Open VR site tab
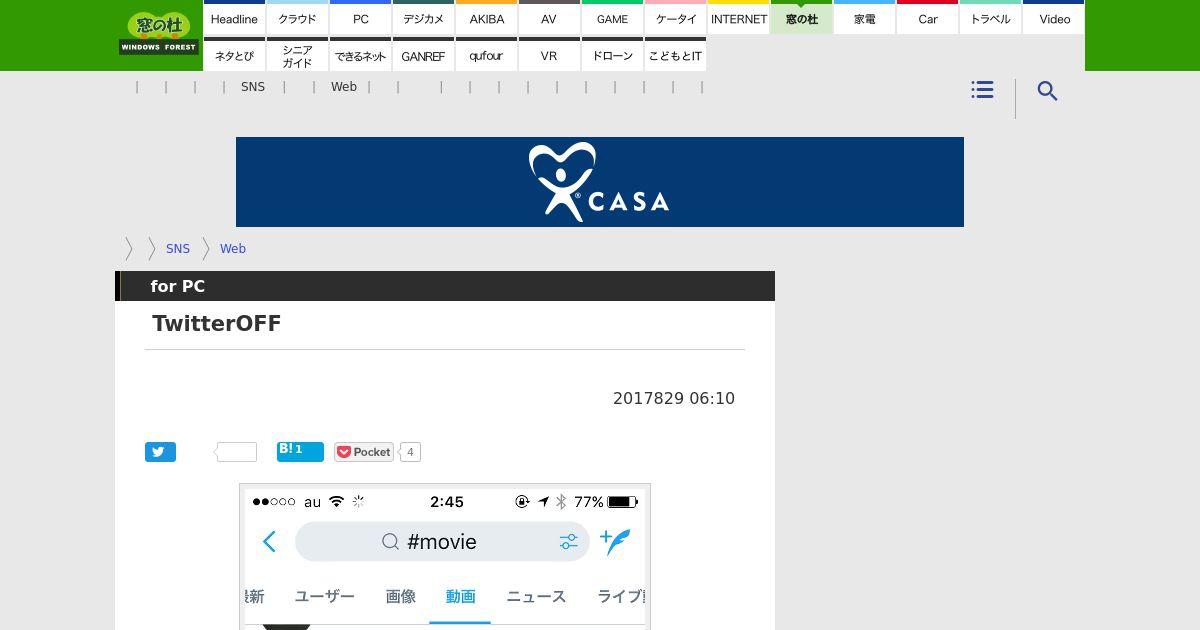The image size is (1200, 630). (x=549, y=55)
